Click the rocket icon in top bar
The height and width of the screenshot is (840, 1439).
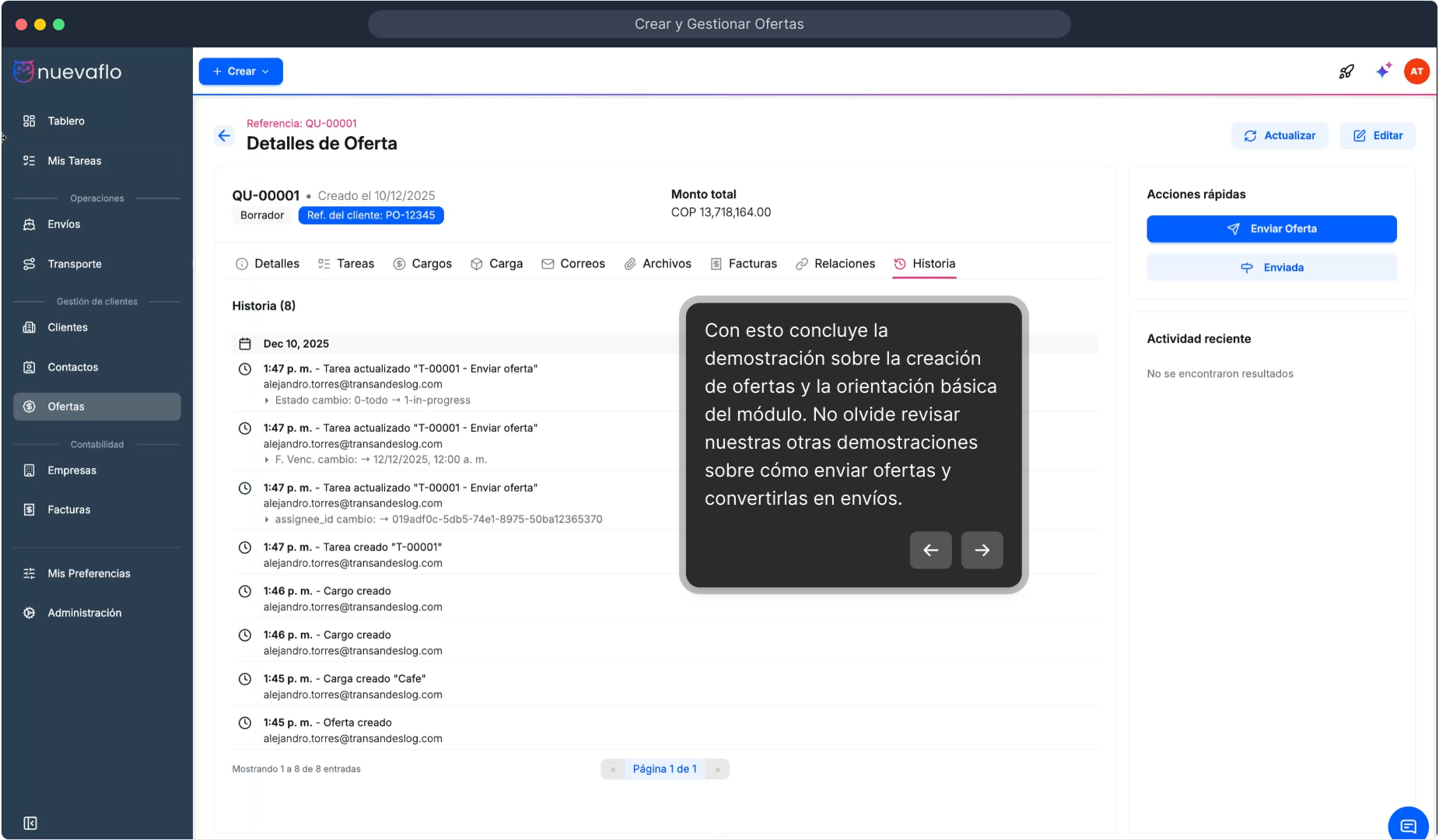point(1346,72)
